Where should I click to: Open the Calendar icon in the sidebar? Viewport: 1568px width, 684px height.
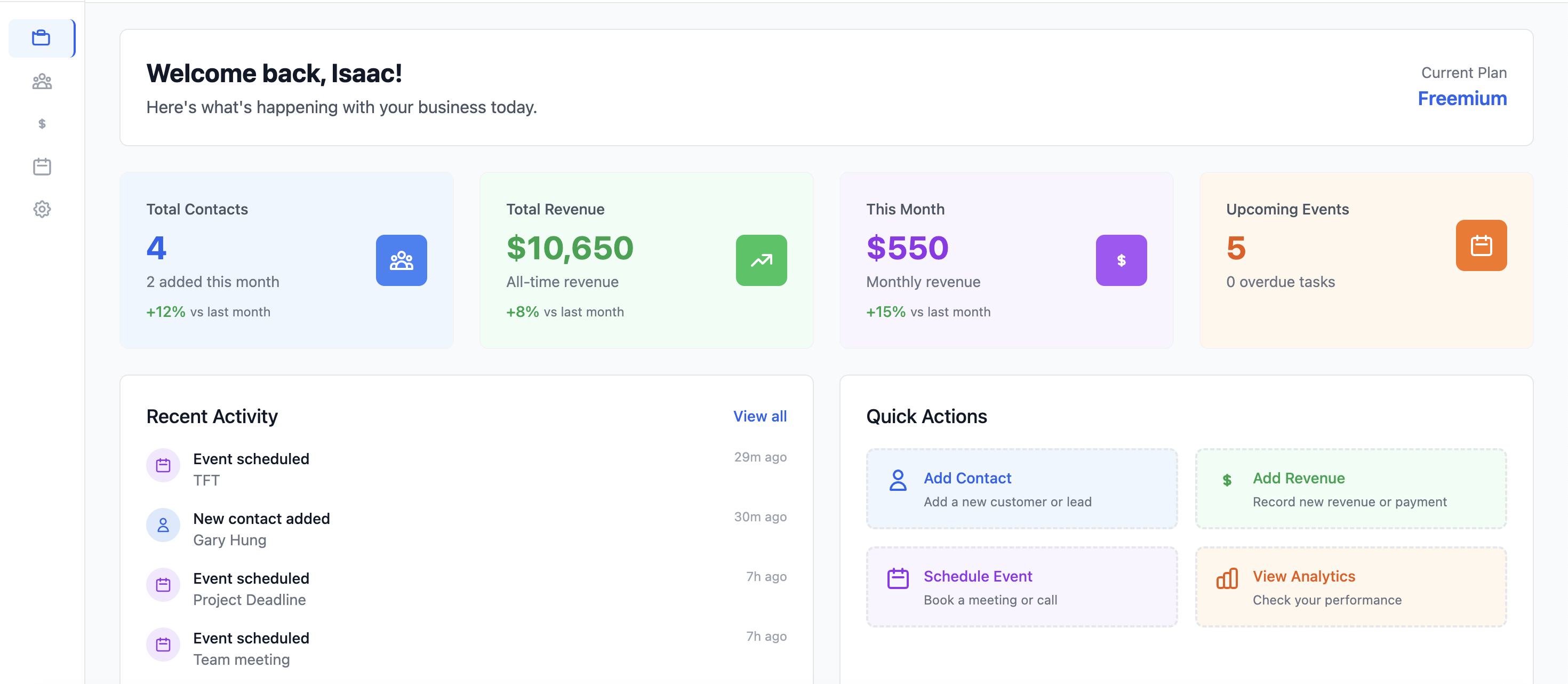[41, 166]
